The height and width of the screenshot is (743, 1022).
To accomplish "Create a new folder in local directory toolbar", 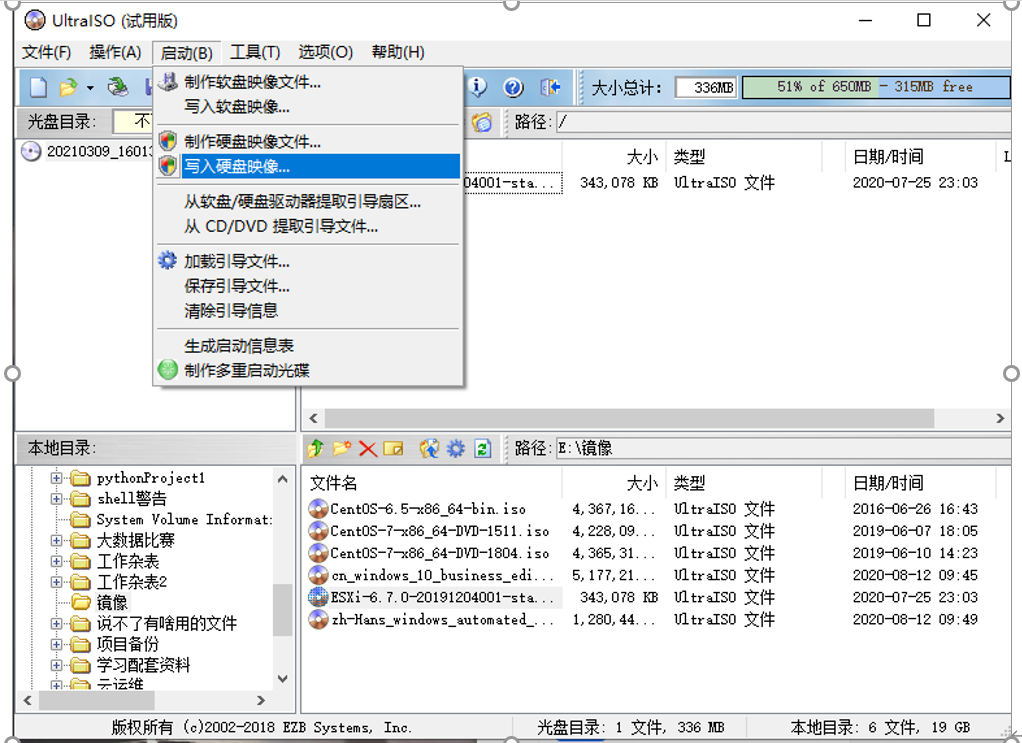I will click(341, 449).
